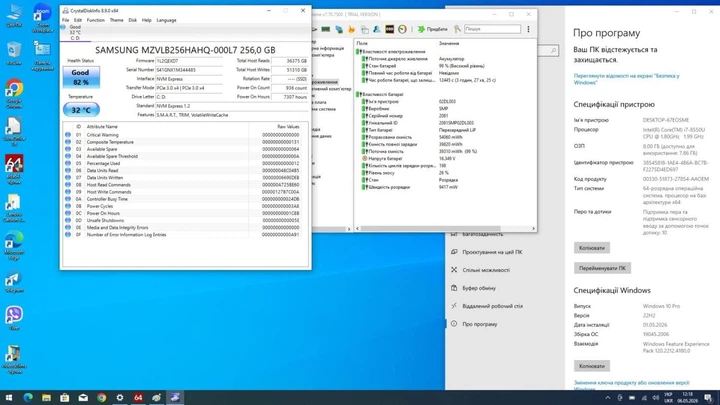
Task: Click the 32 °C temperature button
Action: coord(81,110)
